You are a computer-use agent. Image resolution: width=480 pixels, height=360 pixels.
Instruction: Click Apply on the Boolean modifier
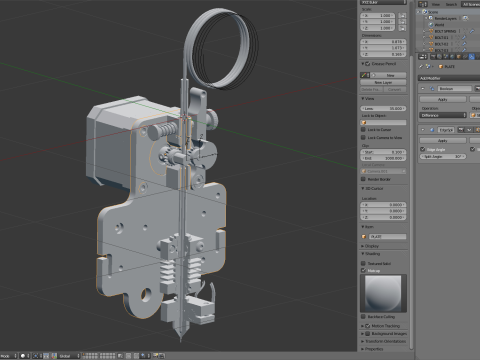[443, 99]
